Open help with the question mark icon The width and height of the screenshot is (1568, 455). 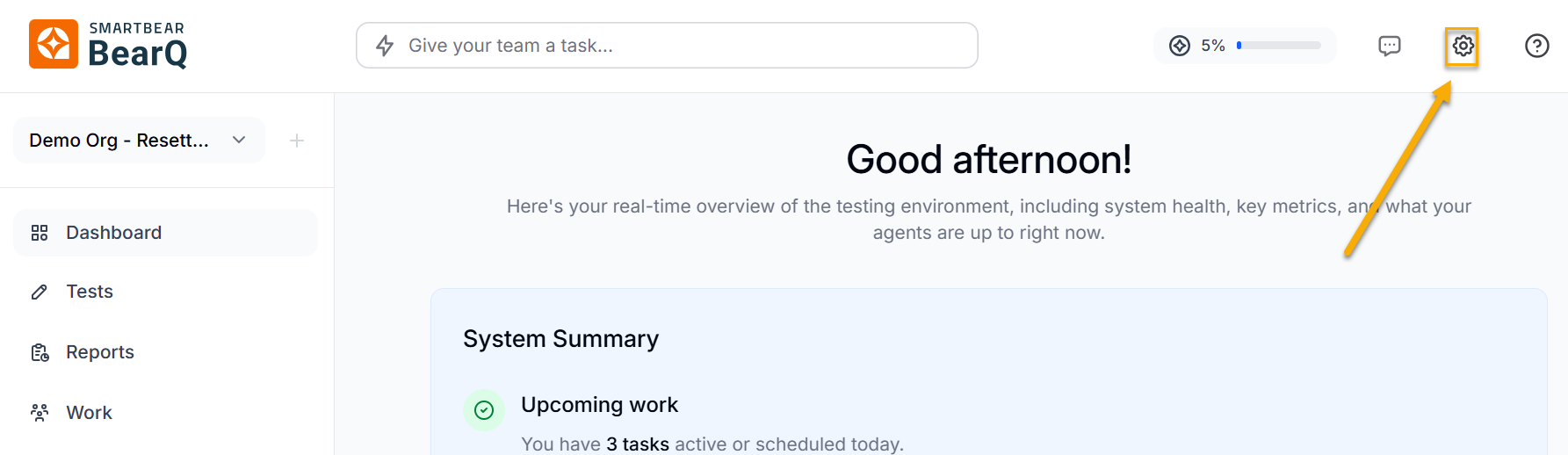1536,46
